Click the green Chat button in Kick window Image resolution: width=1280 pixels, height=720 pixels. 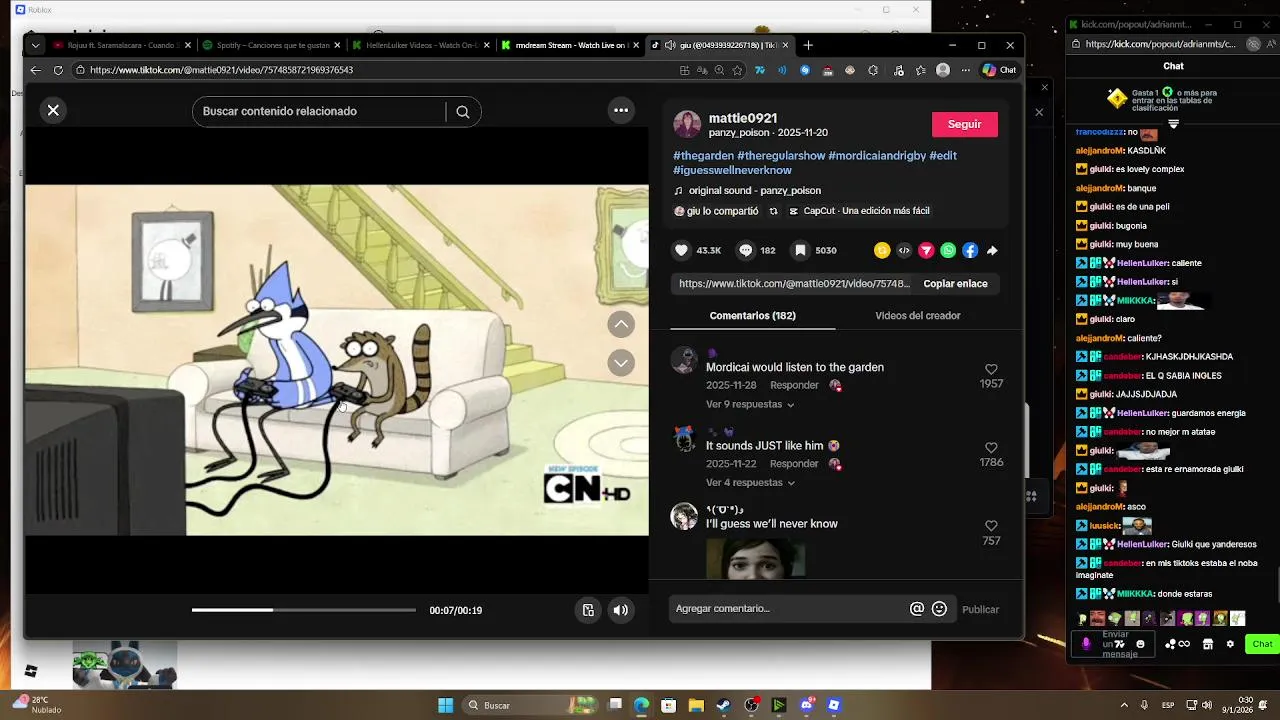pyautogui.click(x=1262, y=644)
